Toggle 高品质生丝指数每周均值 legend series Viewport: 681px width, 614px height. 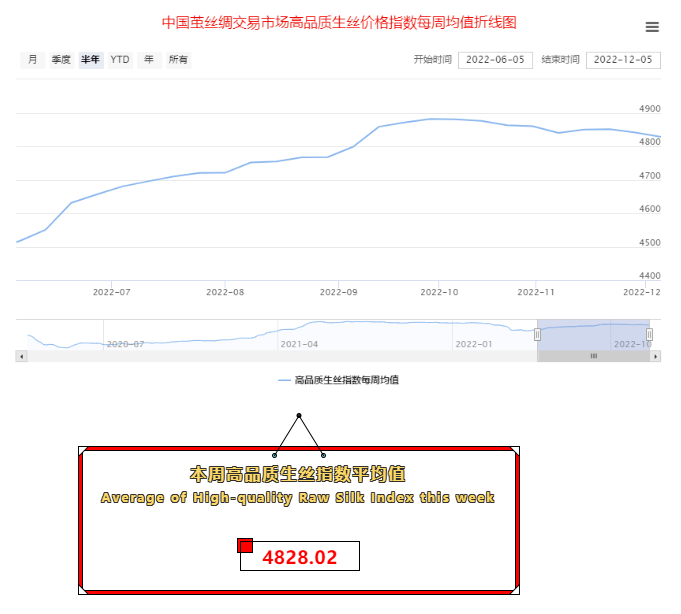[340, 380]
